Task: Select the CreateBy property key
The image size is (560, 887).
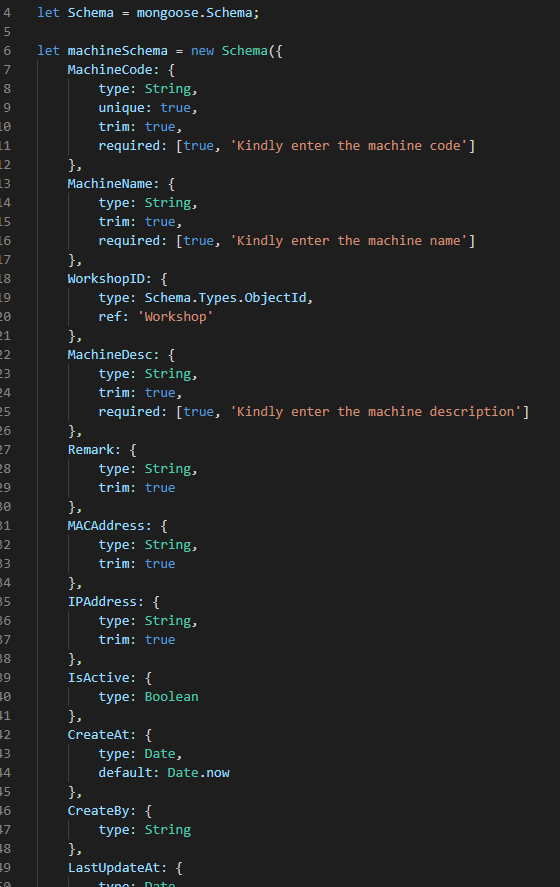Action: tap(98, 811)
